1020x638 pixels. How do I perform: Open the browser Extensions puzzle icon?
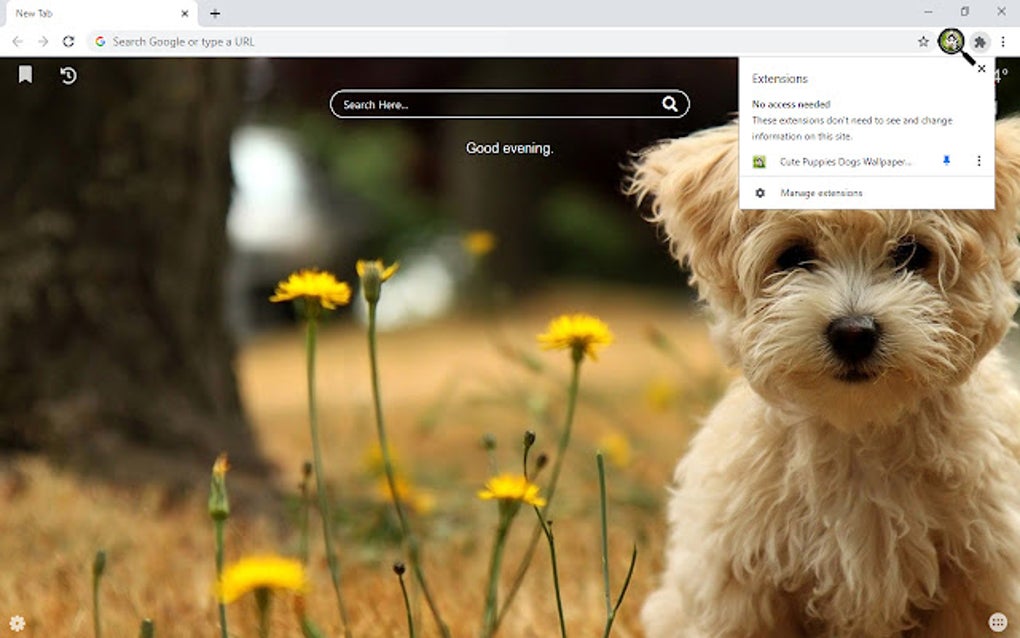pos(980,42)
